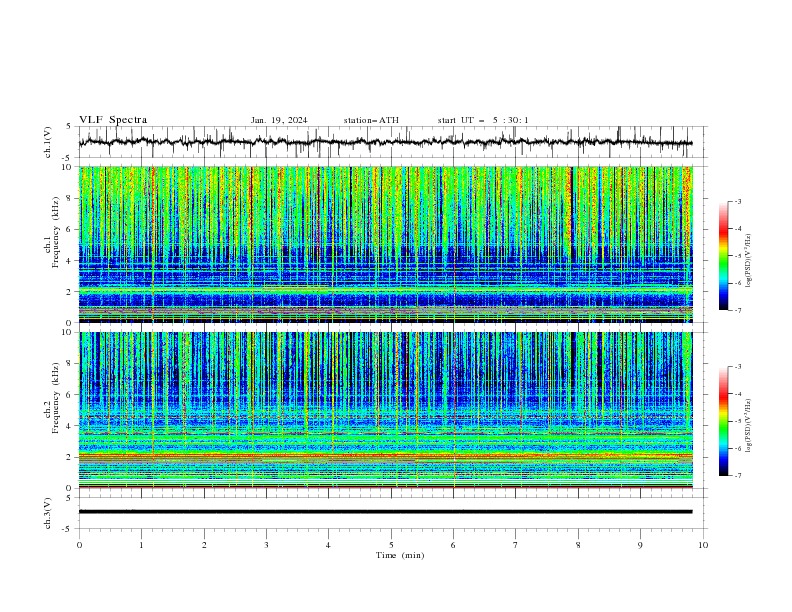Click the '-3' tick on upper color bar
Screen dimensions: 792x612
(x=737, y=201)
